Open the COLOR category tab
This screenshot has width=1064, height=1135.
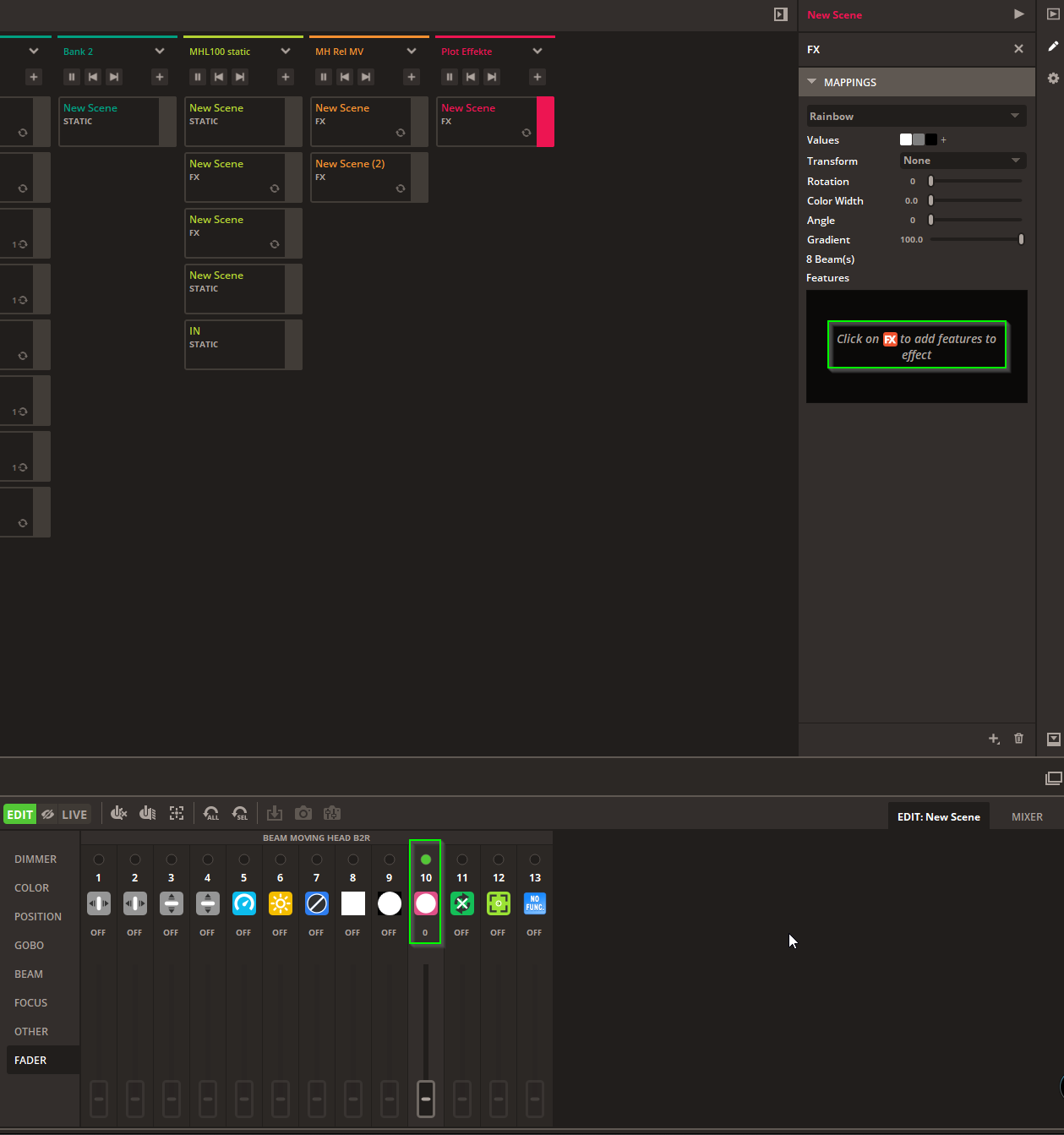click(x=32, y=887)
